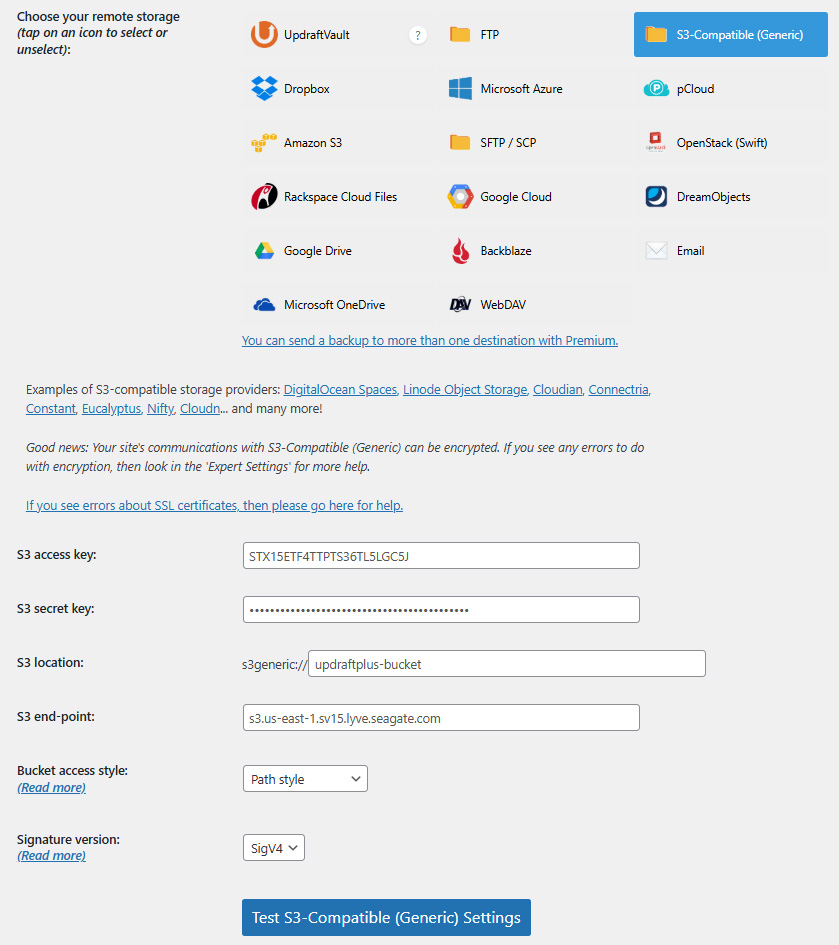Open the Bucket access style dropdown
The image size is (839, 945).
point(305,779)
